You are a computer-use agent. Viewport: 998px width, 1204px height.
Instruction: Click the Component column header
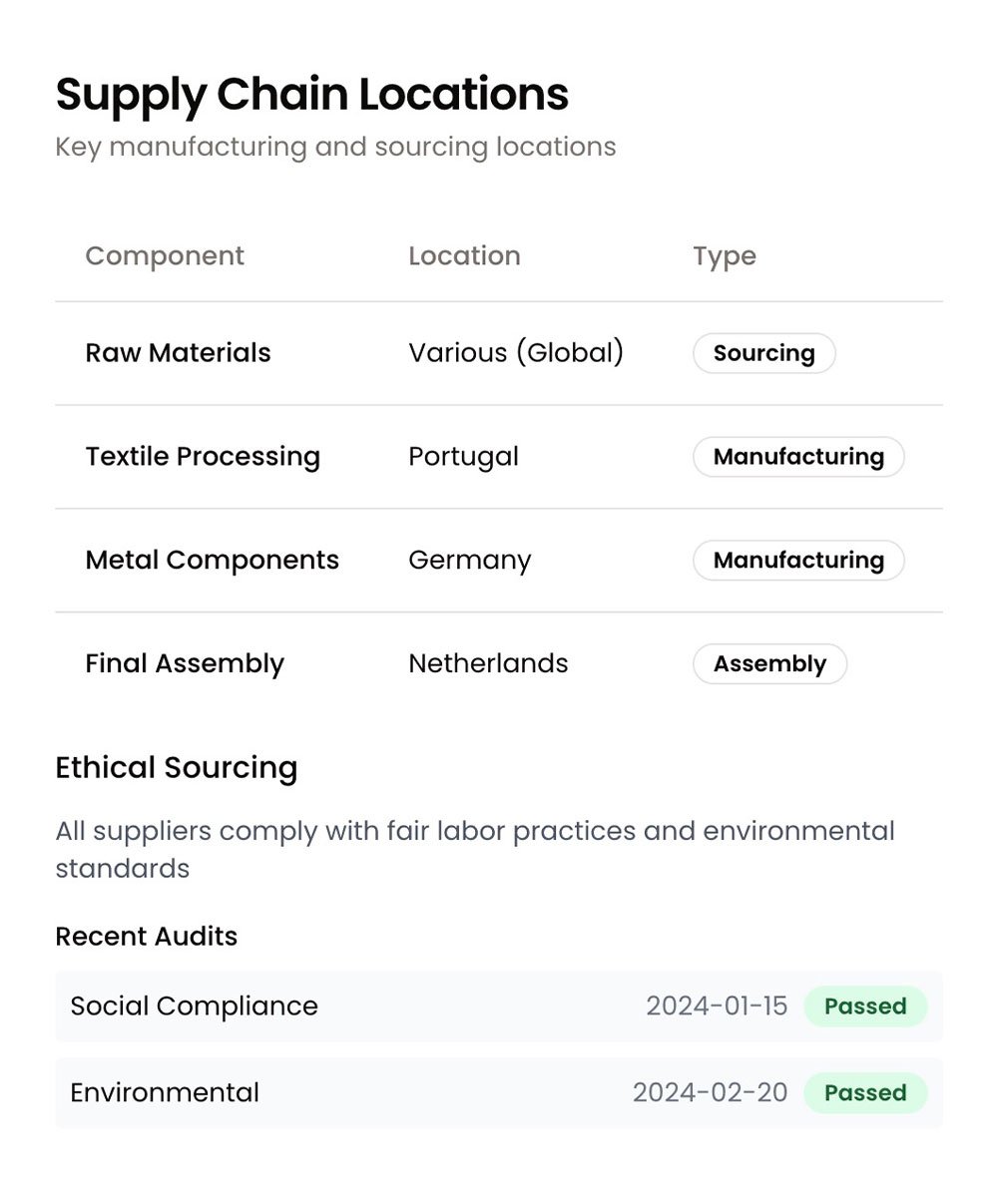pos(165,256)
